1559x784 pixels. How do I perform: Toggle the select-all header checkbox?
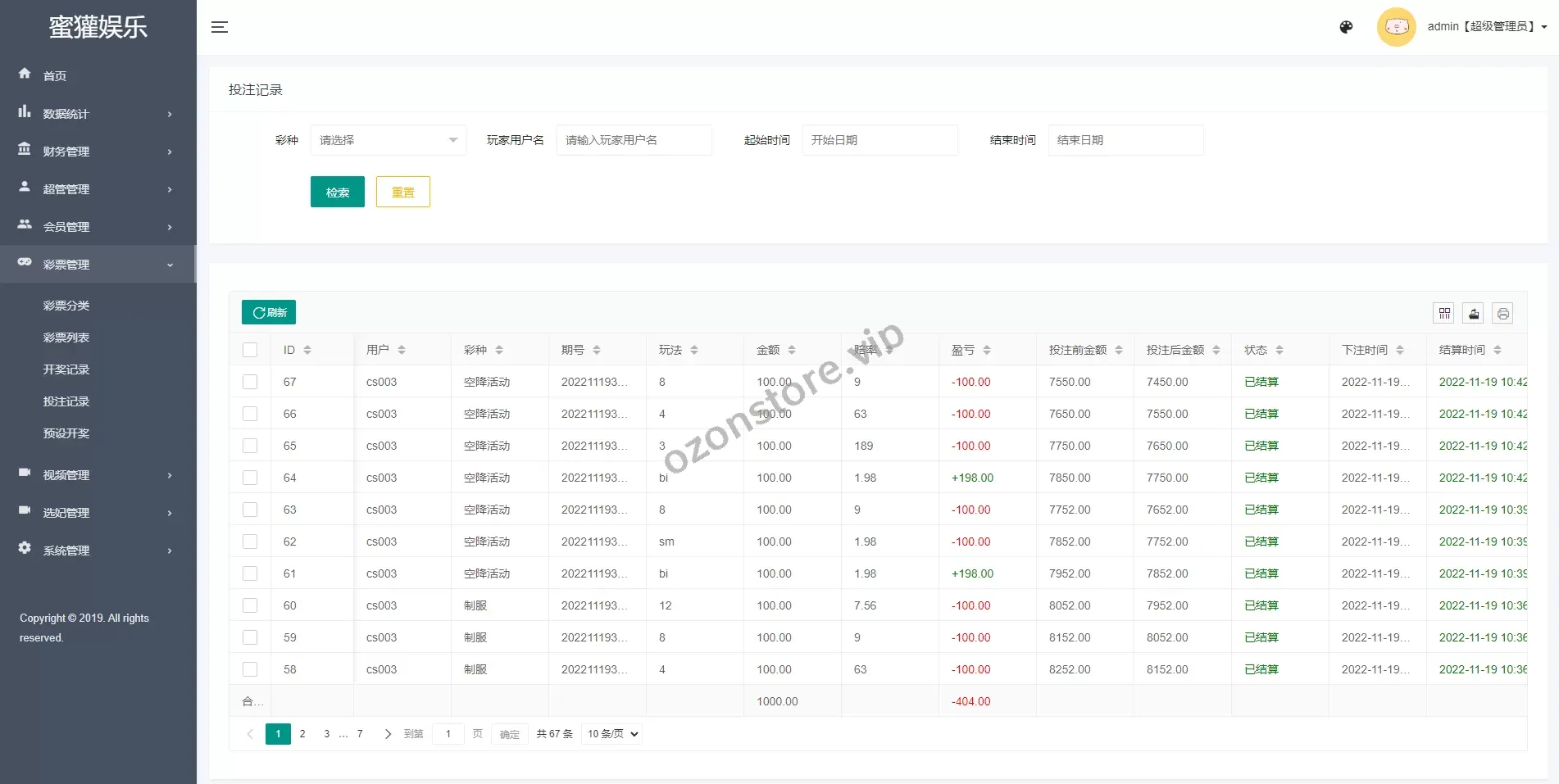[x=250, y=350]
